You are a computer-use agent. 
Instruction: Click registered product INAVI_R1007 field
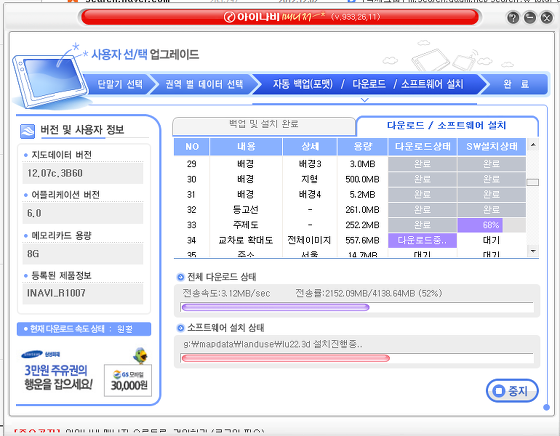(x=83, y=293)
